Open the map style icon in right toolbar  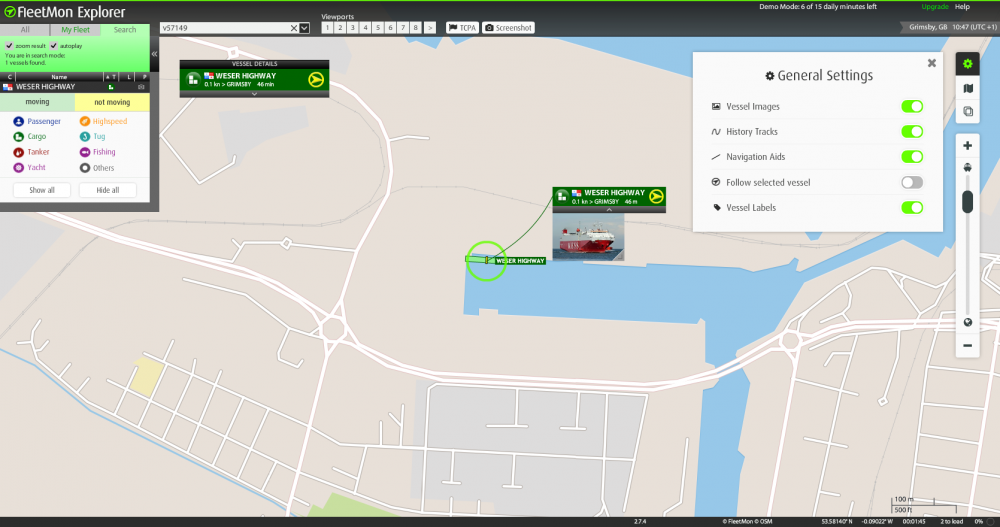(x=967, y=88)
